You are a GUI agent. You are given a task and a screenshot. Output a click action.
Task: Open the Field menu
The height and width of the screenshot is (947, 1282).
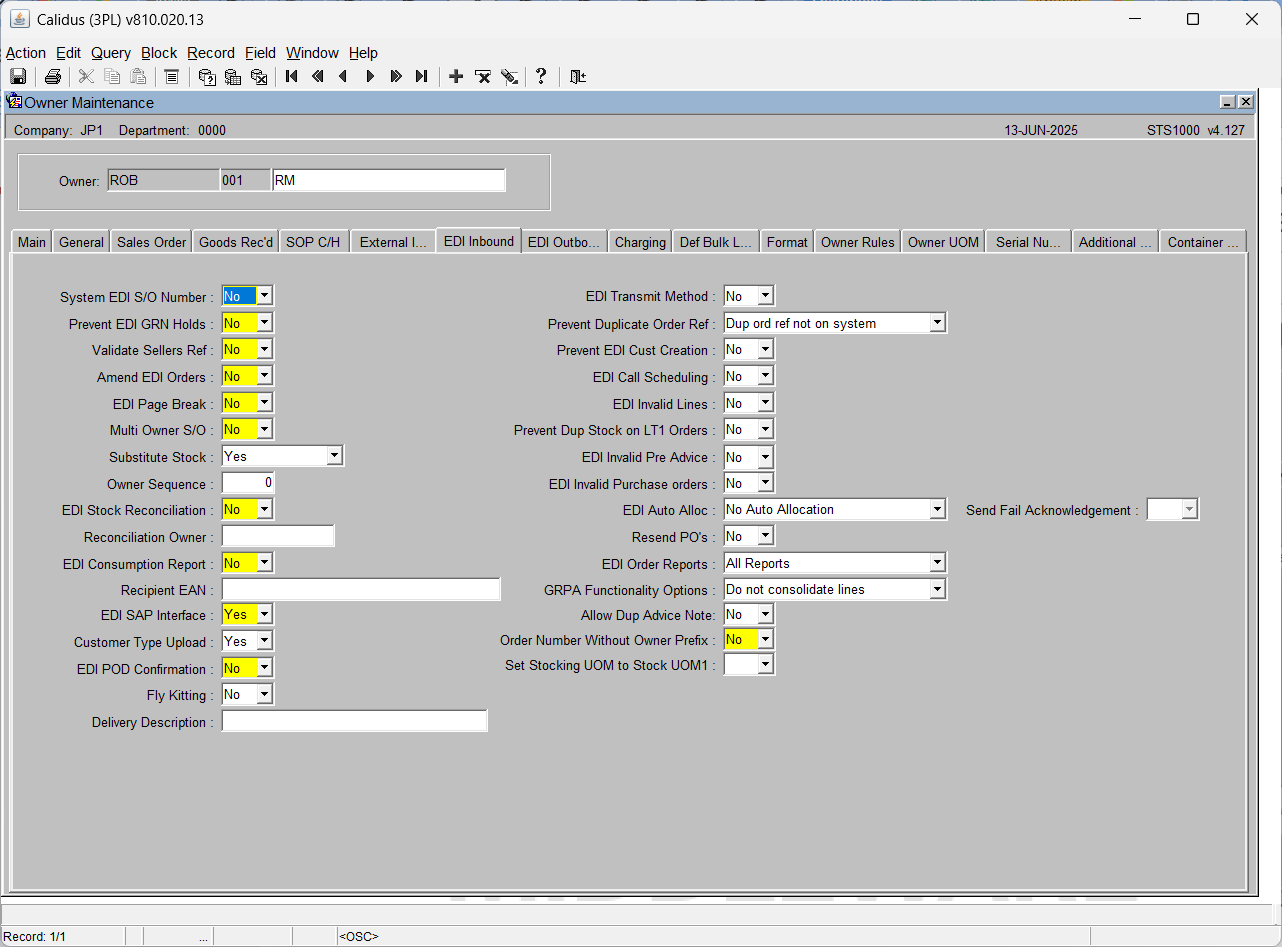tap(261, 53)
